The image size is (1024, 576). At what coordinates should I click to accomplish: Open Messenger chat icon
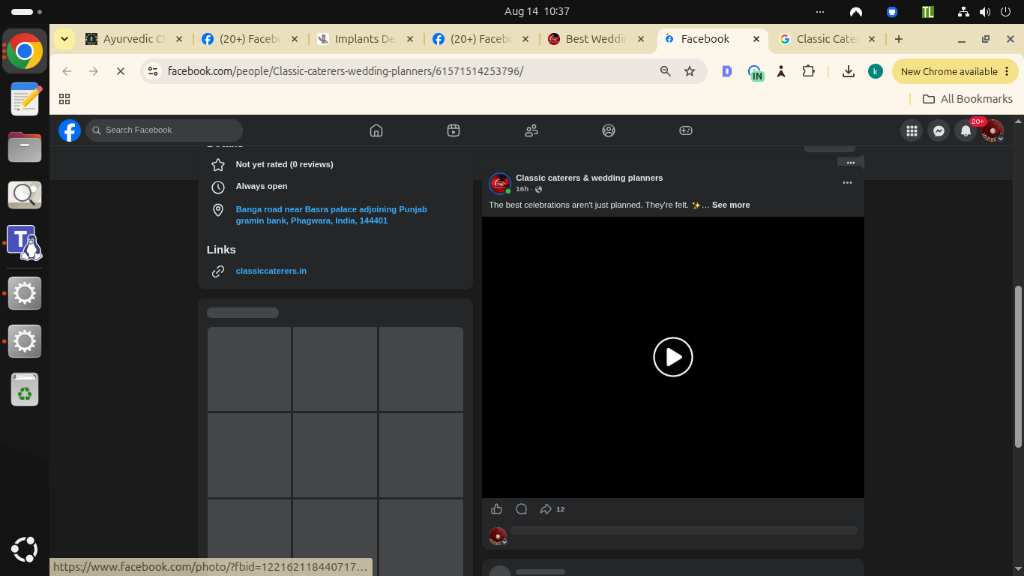pyautogui.click(x=938, y=131)
